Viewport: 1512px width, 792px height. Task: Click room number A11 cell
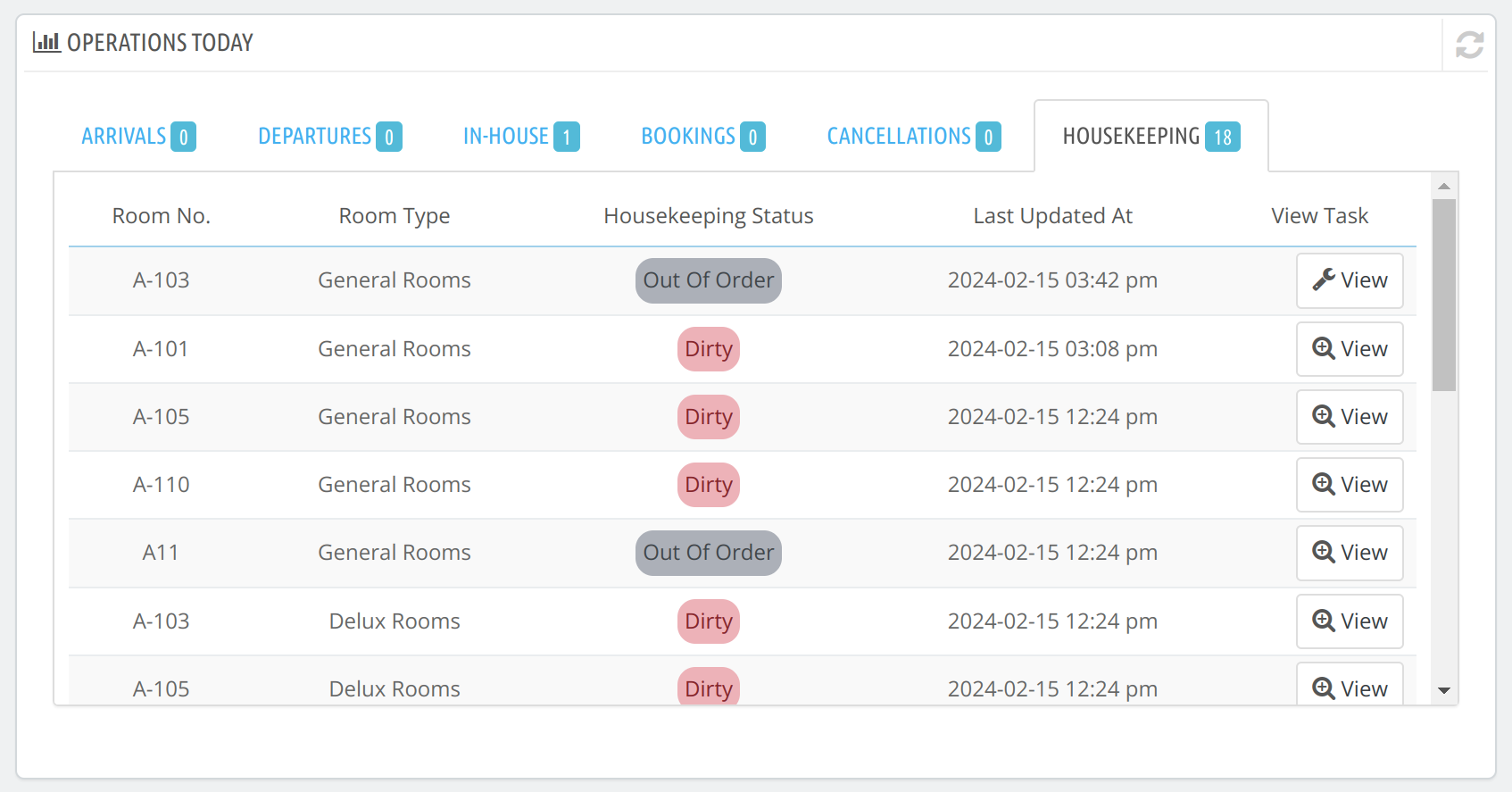pyautogui.click(x=161, y=553)
